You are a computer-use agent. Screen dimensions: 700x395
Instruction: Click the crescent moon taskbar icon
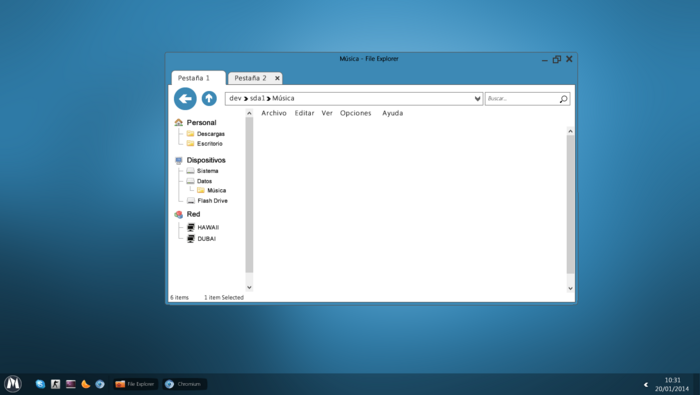(86, 384)
